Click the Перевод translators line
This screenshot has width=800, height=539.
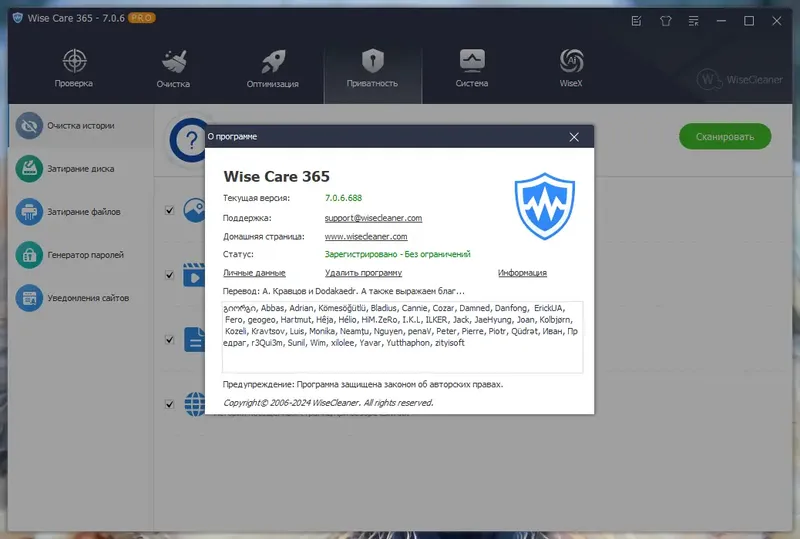click(343, 291)
